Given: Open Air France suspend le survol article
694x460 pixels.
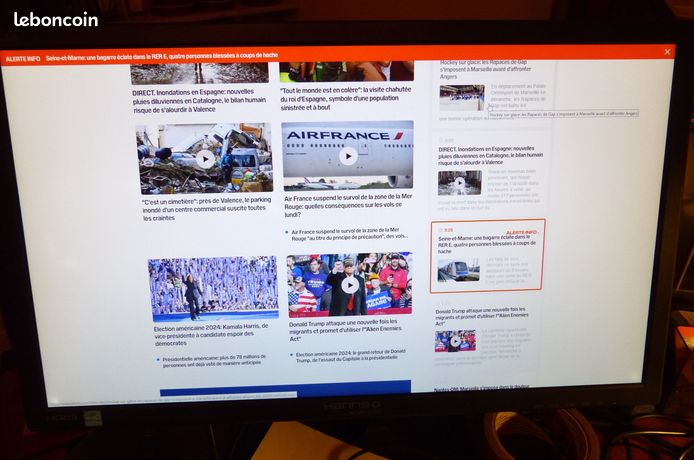Looking at the screenshot, I should pyautogui.click(x=348, y=205).
